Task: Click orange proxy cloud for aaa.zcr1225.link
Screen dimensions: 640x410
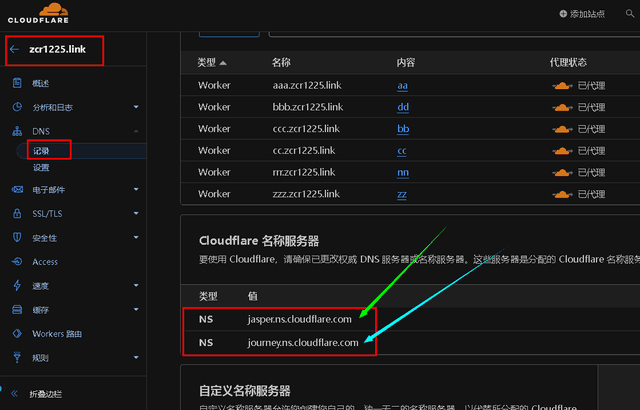Action: point(561,86)
